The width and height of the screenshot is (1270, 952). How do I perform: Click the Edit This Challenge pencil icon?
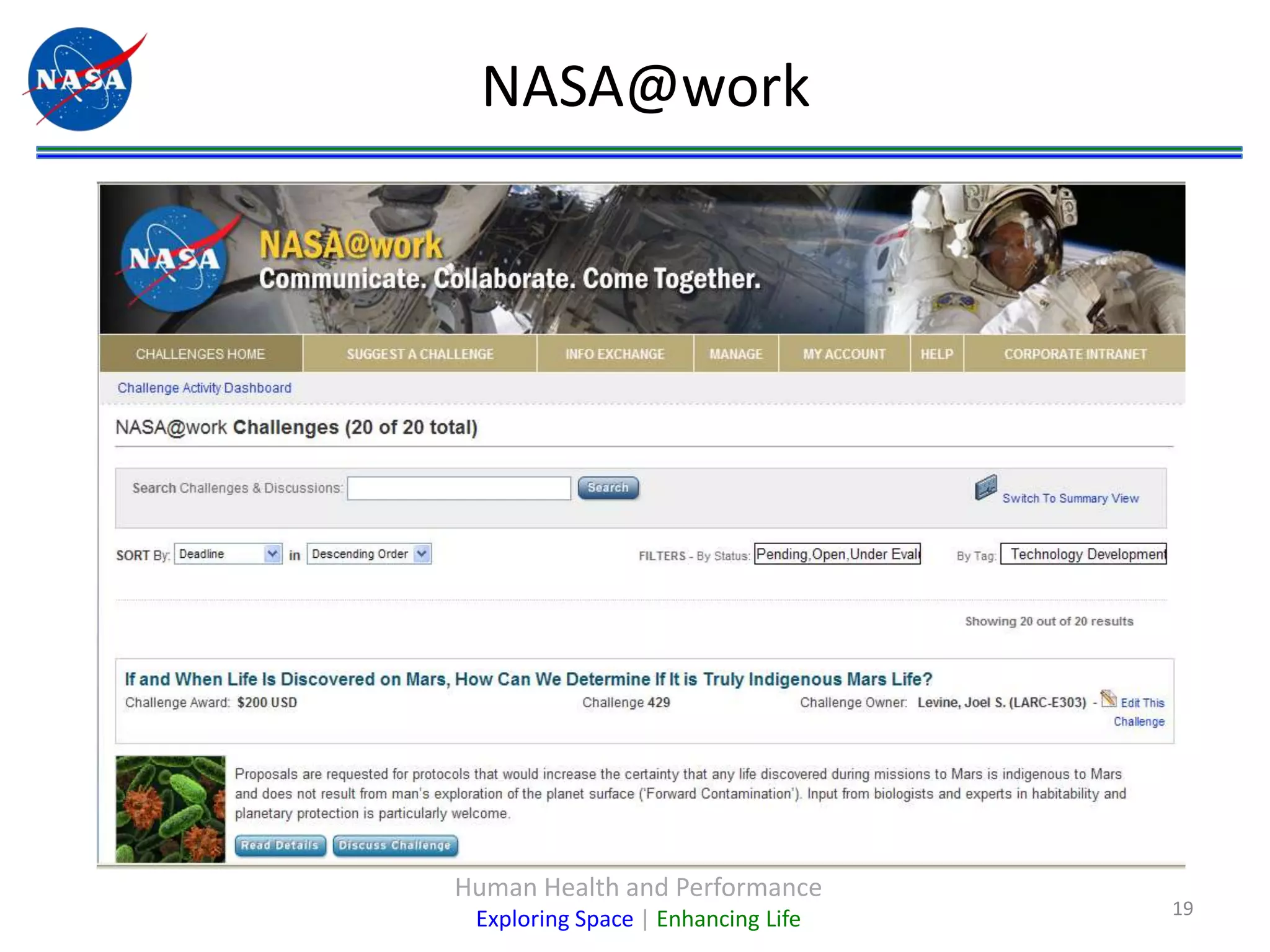(x=1109, y=699)
